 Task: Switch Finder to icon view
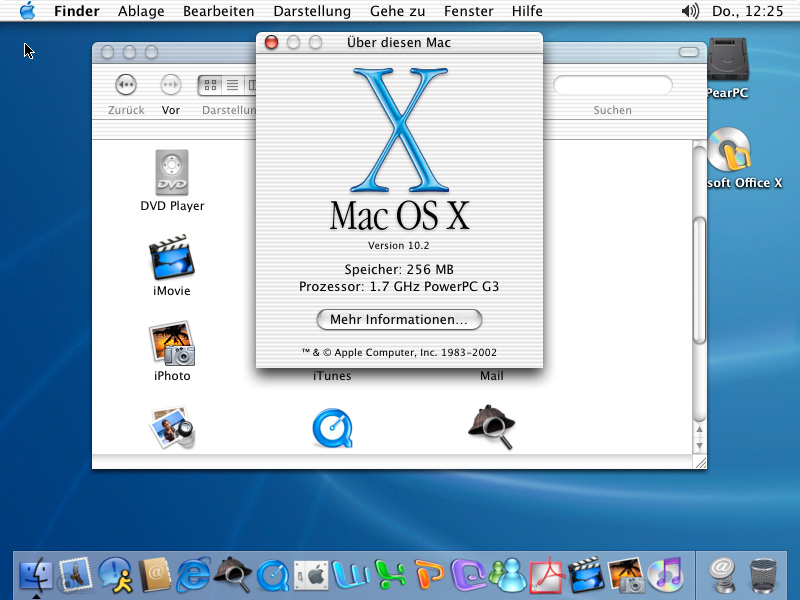(210, 85)
